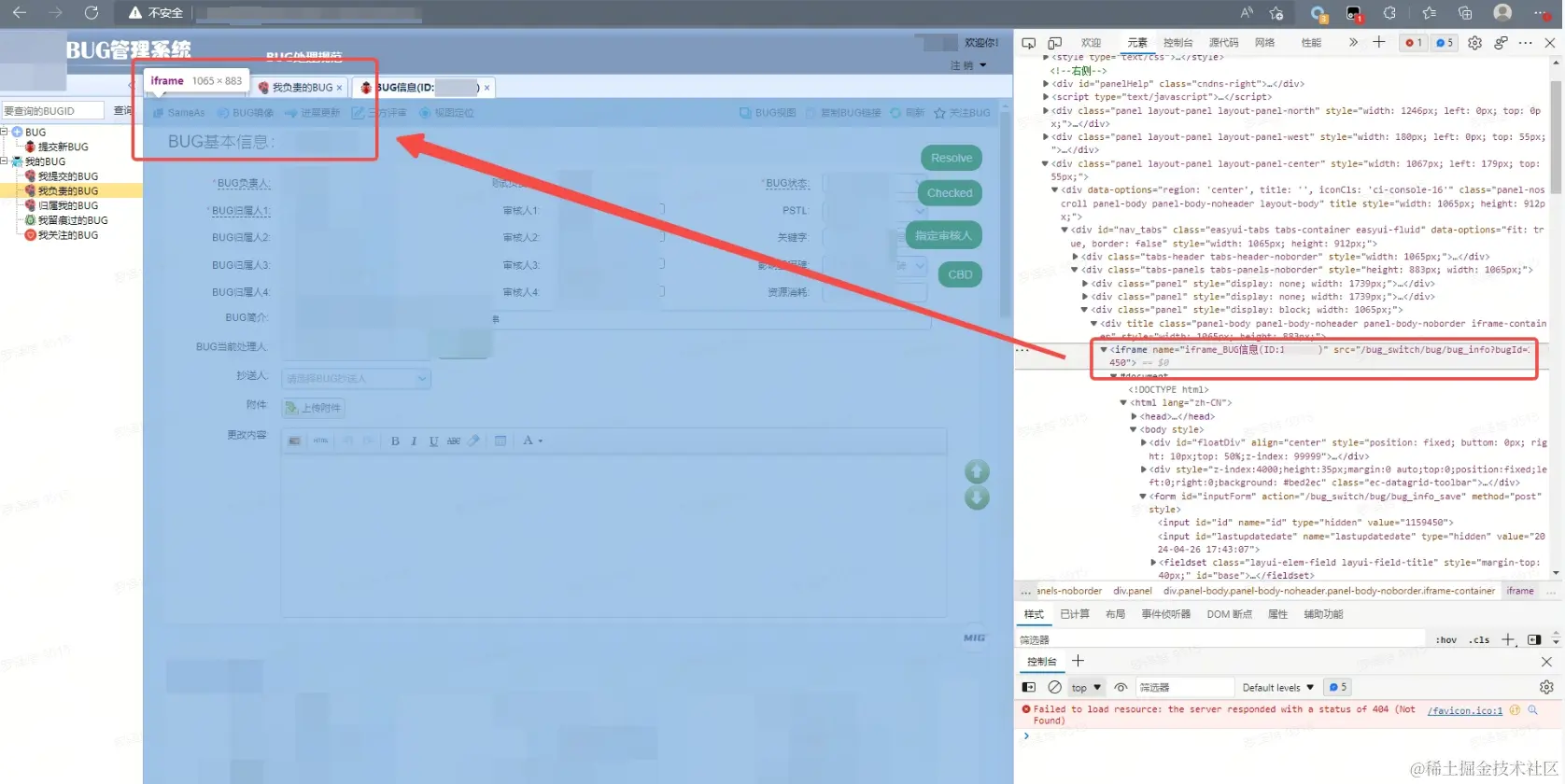The image size is (1565, 784).
Task: Show more DevTools tabs chevron
Action: [x=1353, y=43]
